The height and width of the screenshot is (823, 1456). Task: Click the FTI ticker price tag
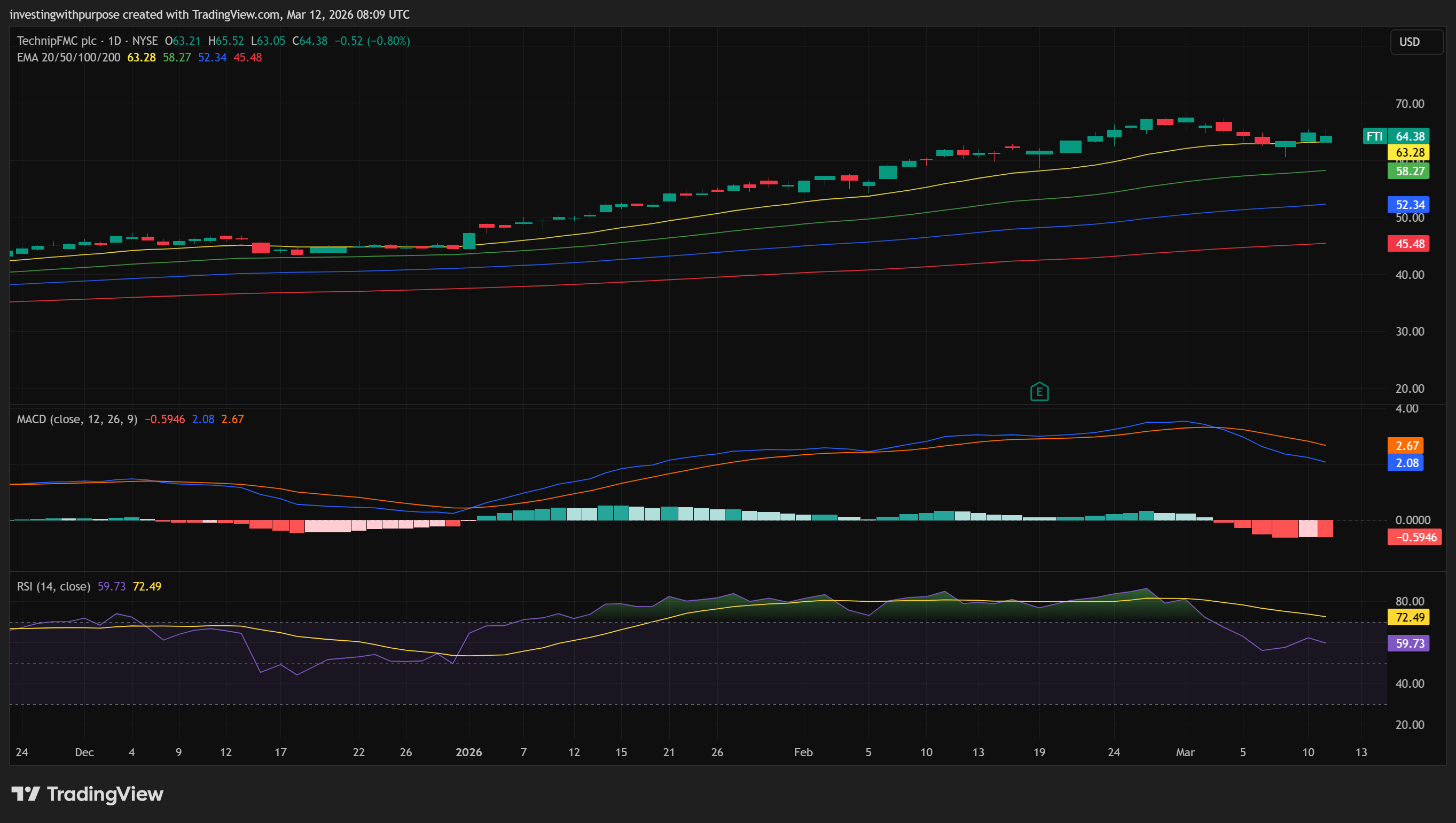[1374, 136]
